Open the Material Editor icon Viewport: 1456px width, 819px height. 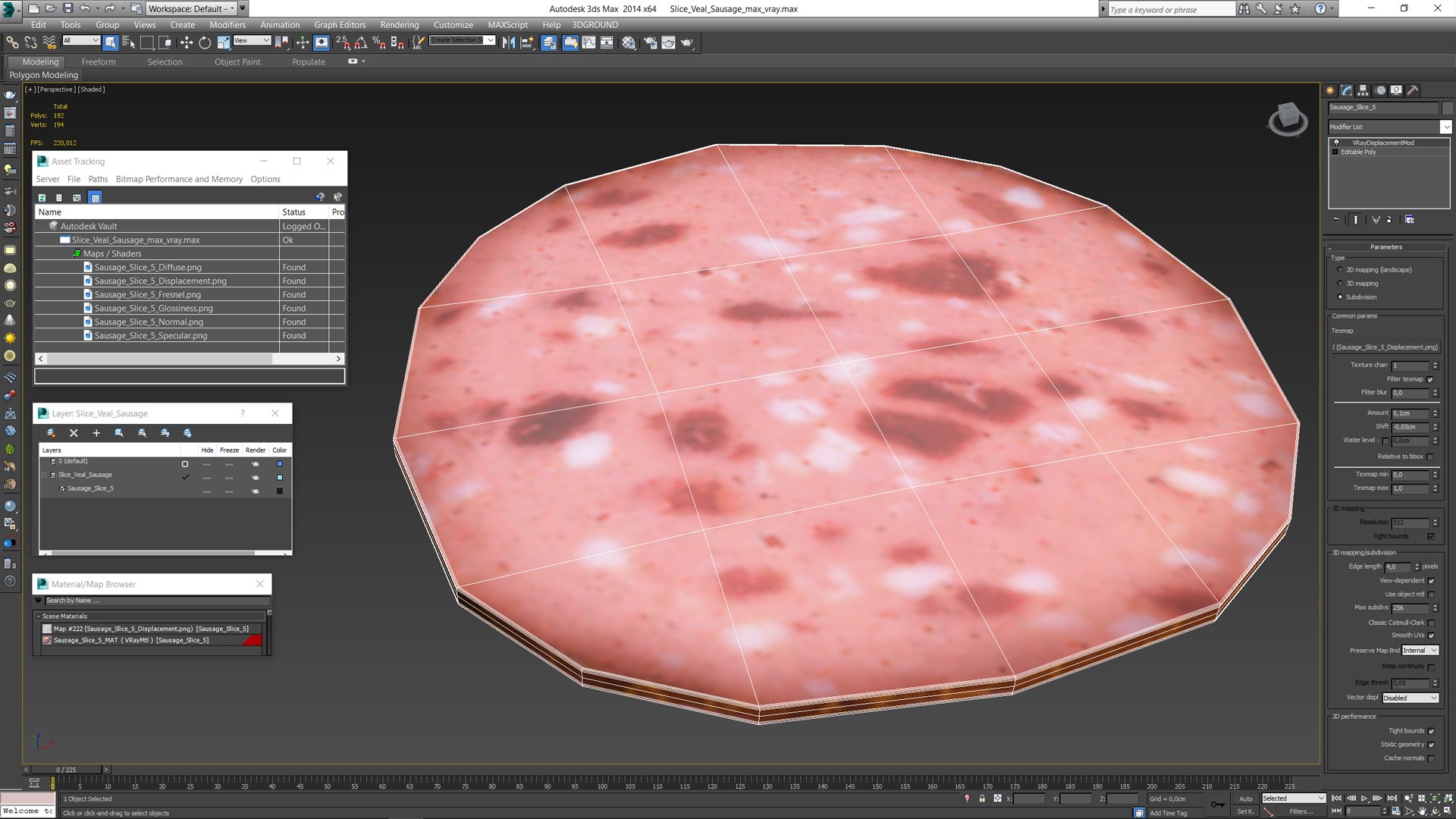[x=629, y=42]
